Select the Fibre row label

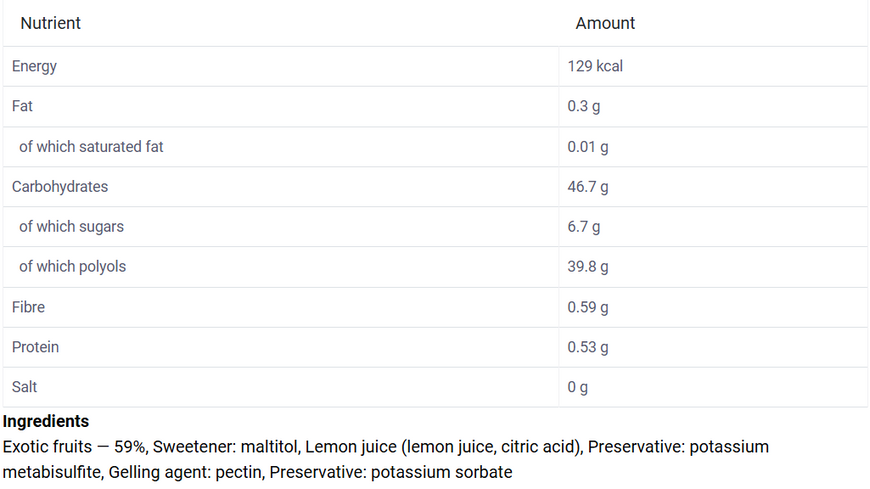28,307
